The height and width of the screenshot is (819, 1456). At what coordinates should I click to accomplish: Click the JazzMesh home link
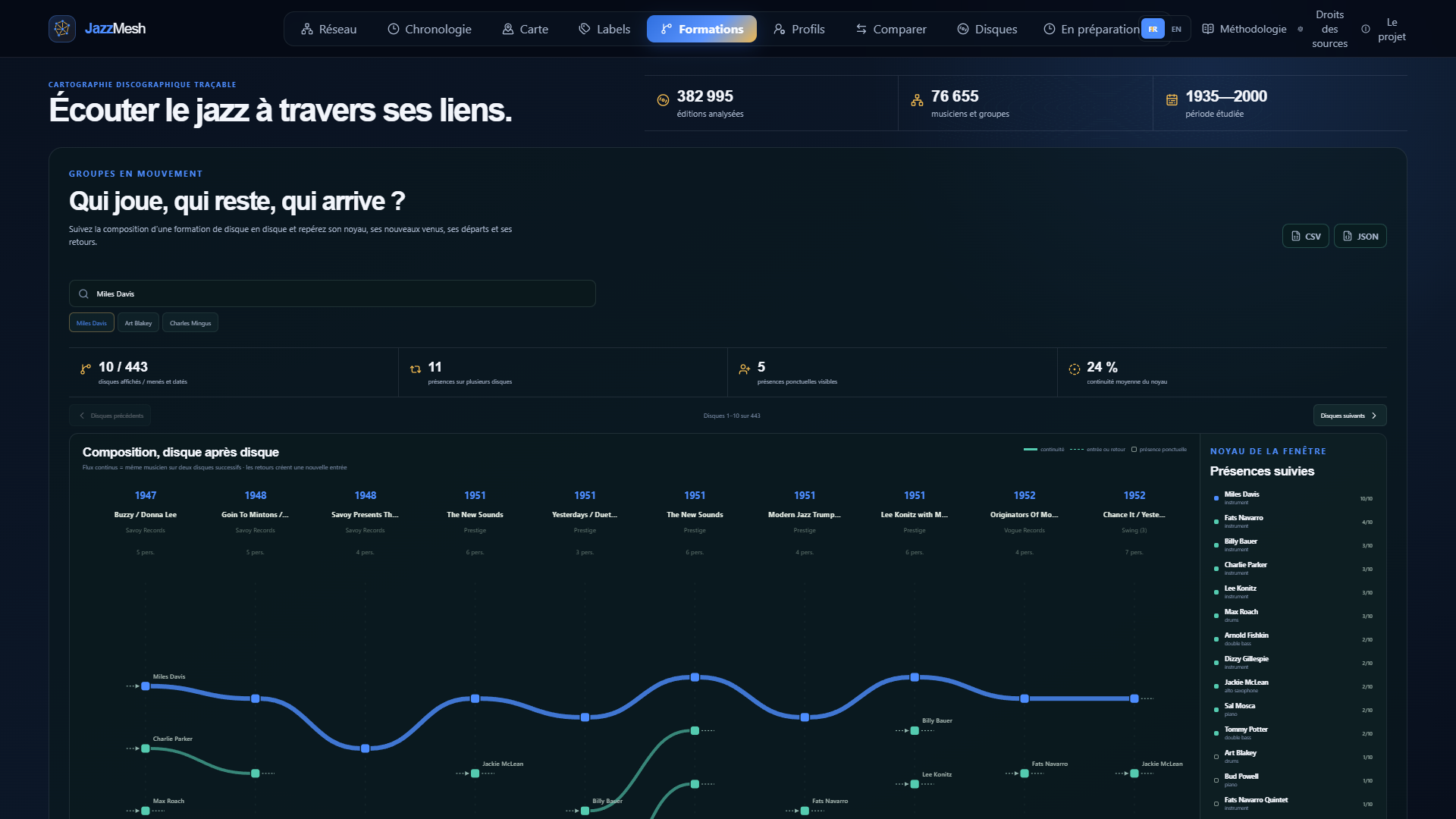pos(97,29)
